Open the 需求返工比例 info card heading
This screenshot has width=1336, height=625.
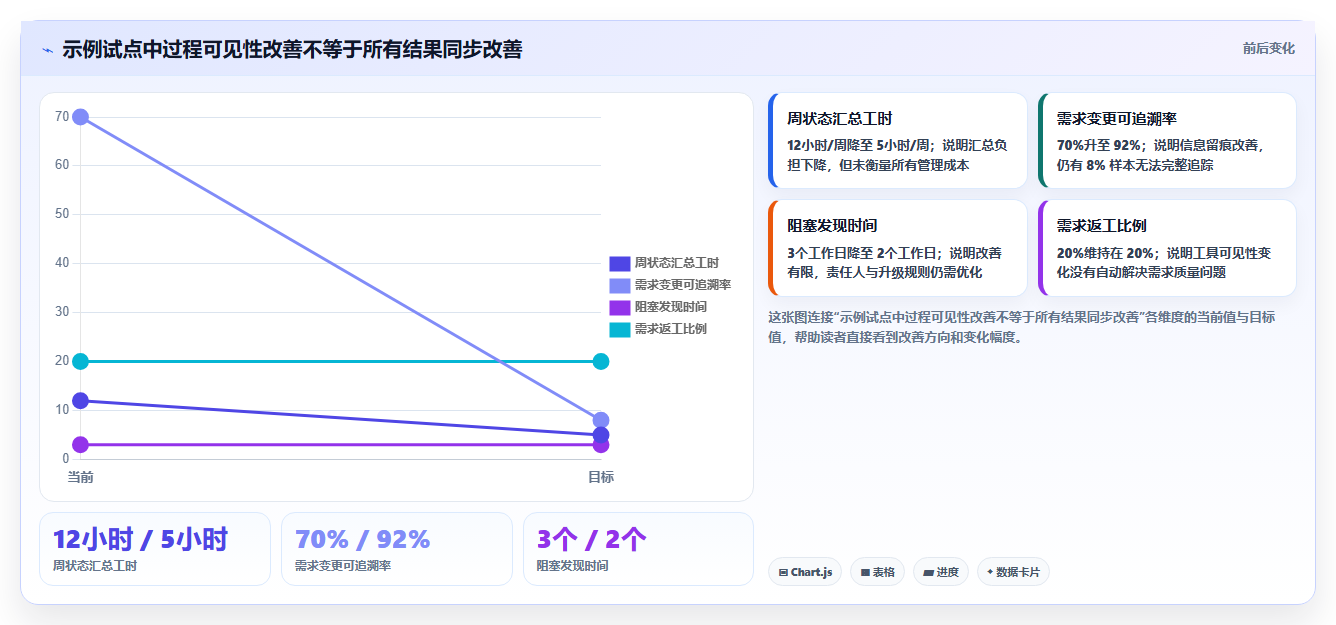[x=1102, y=226]
